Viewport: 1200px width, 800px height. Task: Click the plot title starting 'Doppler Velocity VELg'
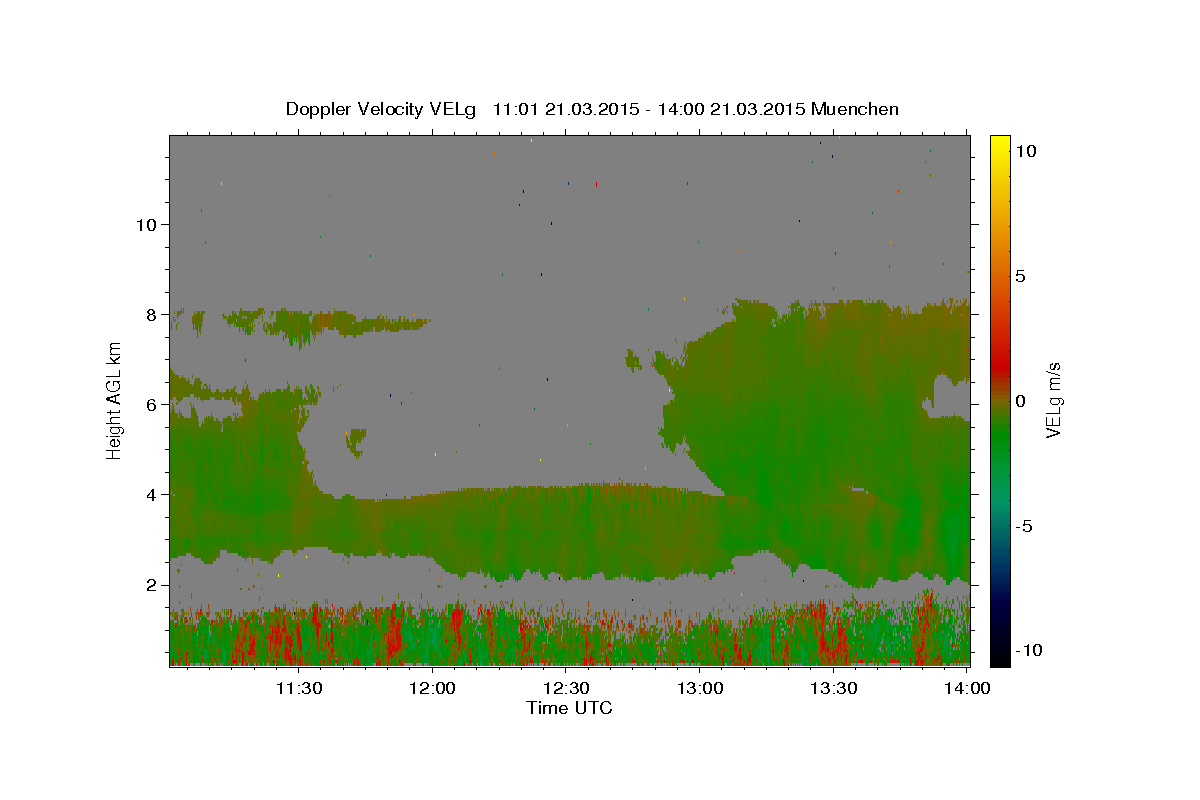pos(592,109)
